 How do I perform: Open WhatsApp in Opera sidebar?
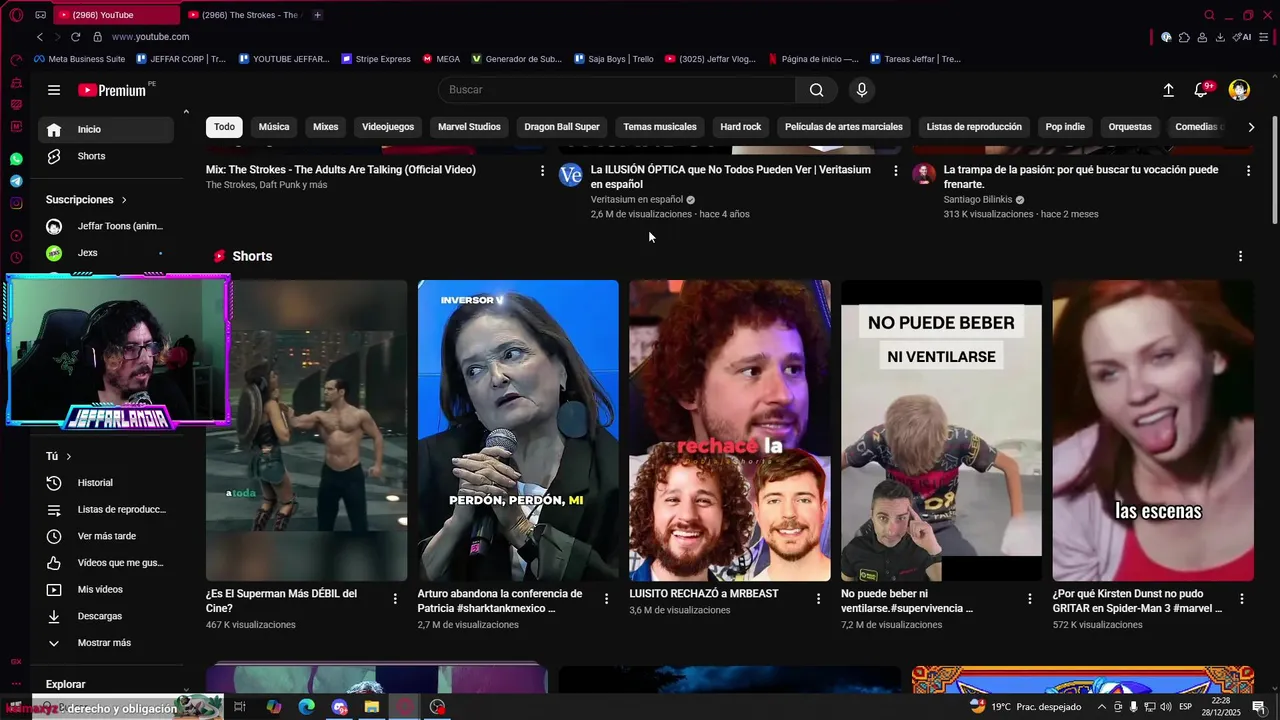coord(16,159)
